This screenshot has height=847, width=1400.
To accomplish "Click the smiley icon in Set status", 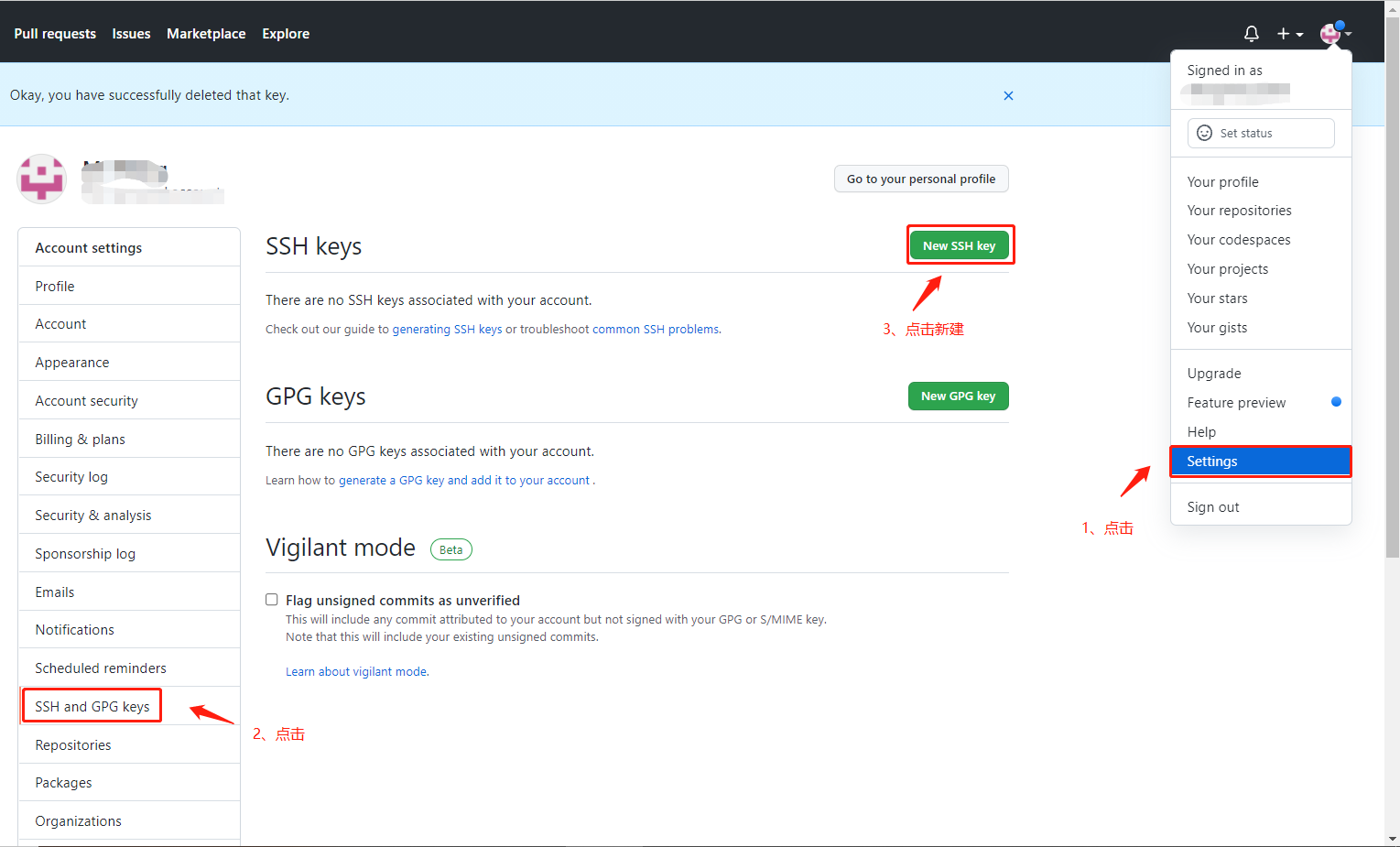I will tap(1204, 133).
